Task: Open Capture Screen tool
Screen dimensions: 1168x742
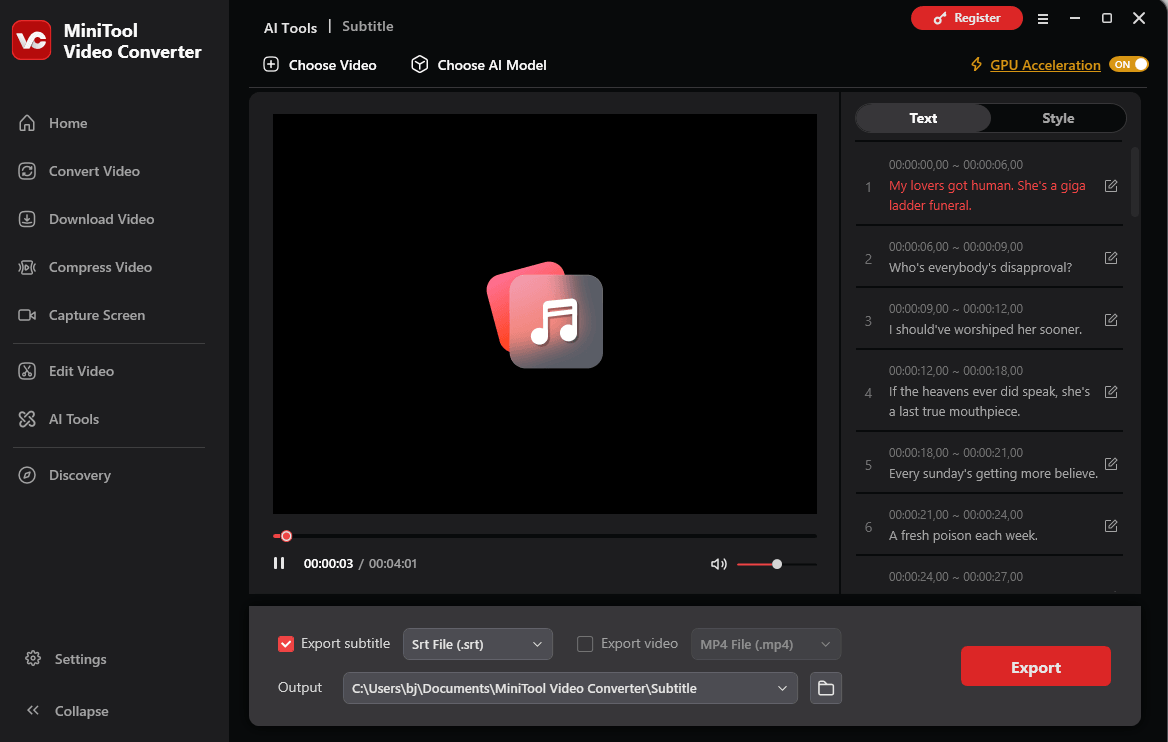Action: coord(81,315)
